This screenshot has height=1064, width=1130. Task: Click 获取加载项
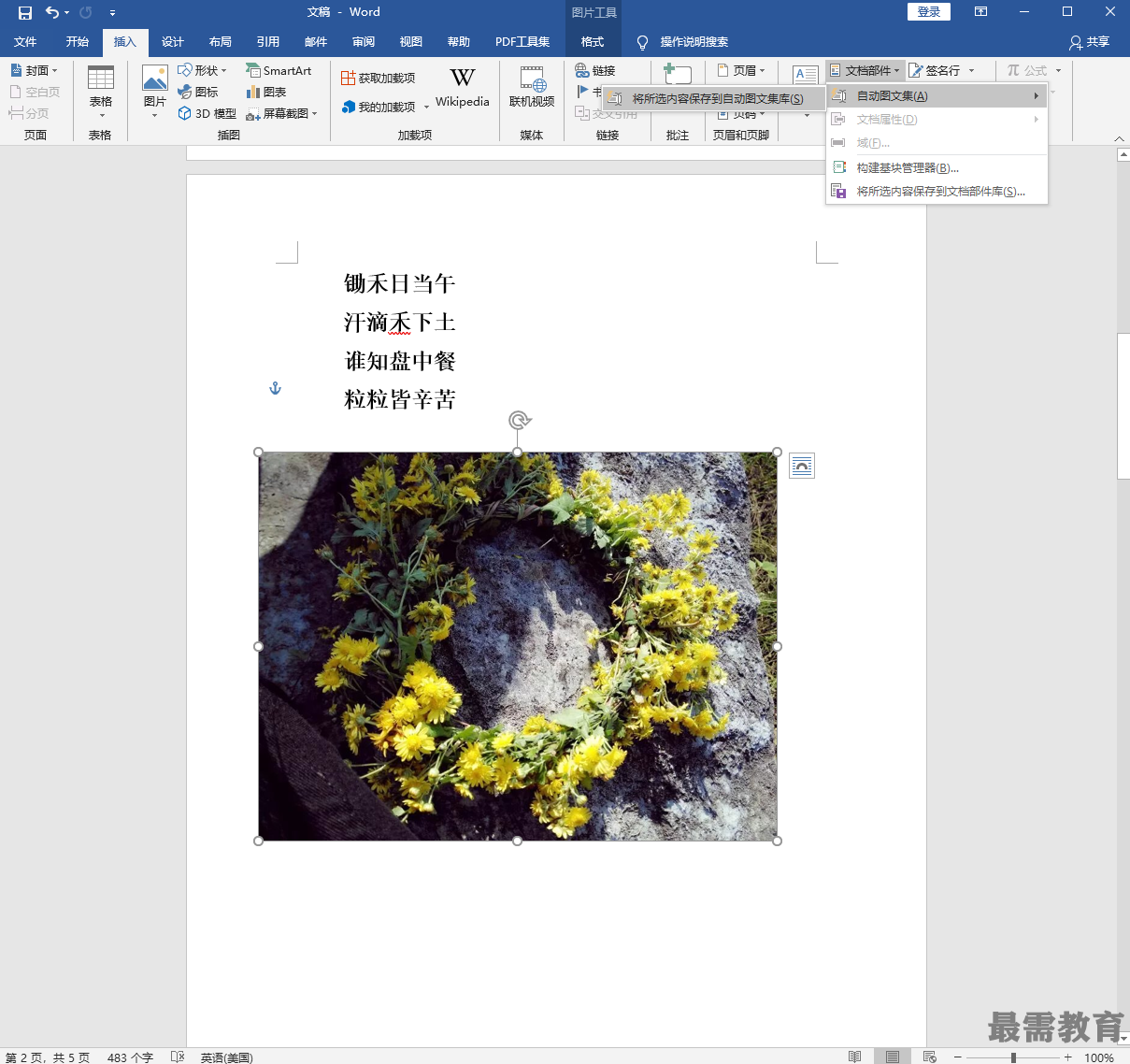379,78
